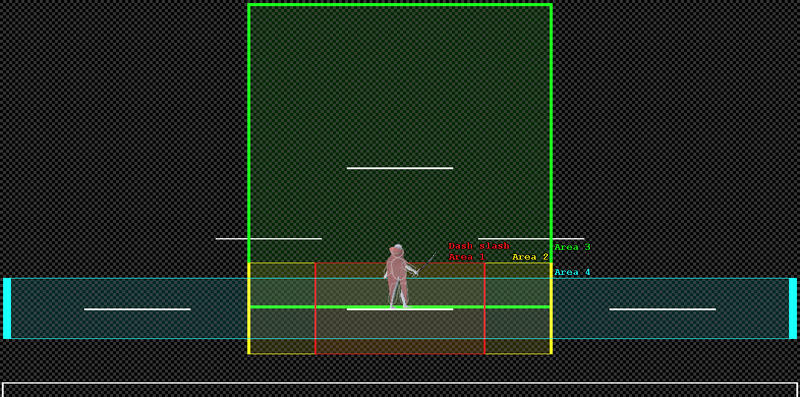
Task: Click the white platform under the character
Action: coord(400,309)
